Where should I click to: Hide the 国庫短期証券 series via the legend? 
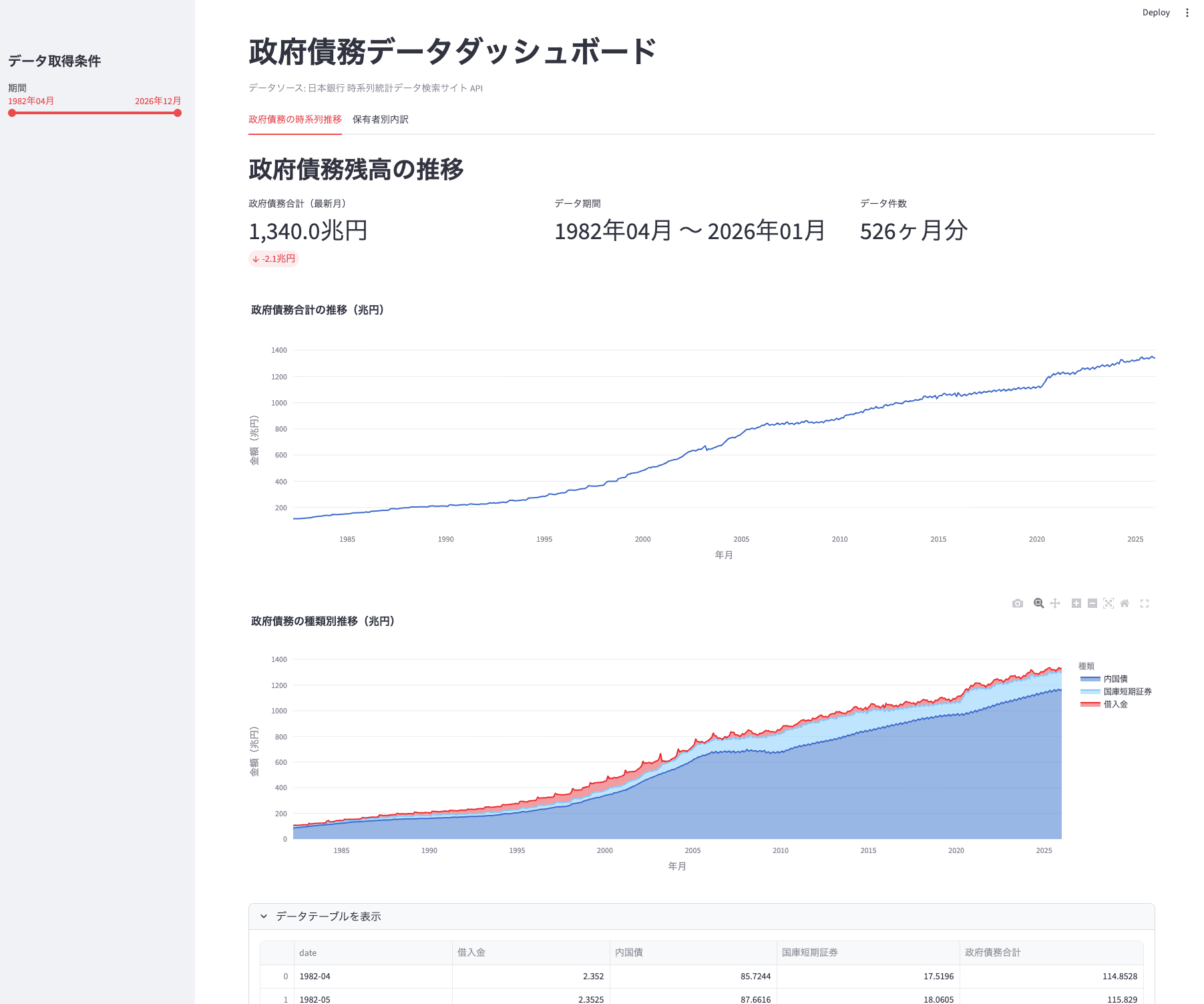pyautogui.click(x=1127, y=691)
